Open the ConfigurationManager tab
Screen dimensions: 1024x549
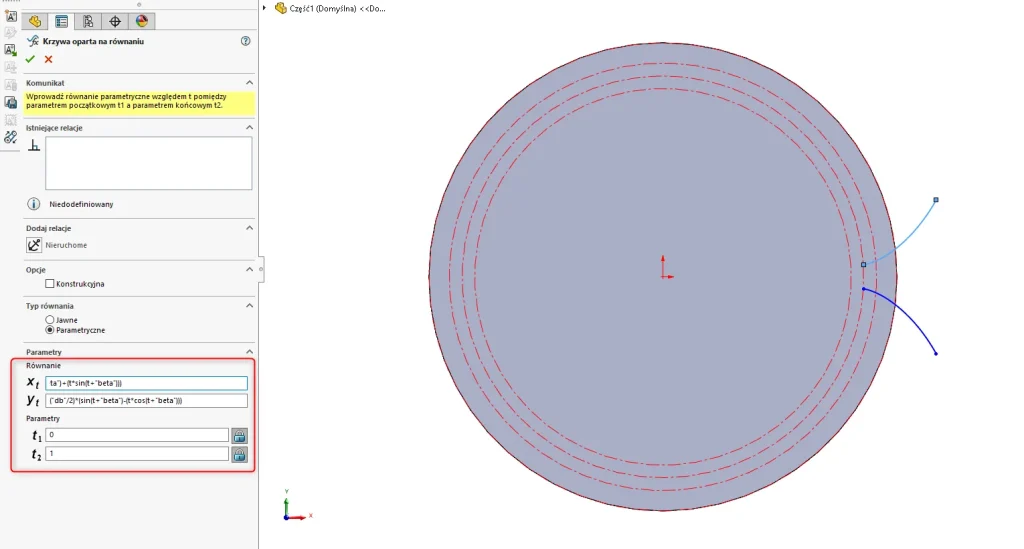pyautogui.click(x=88, y=21)
